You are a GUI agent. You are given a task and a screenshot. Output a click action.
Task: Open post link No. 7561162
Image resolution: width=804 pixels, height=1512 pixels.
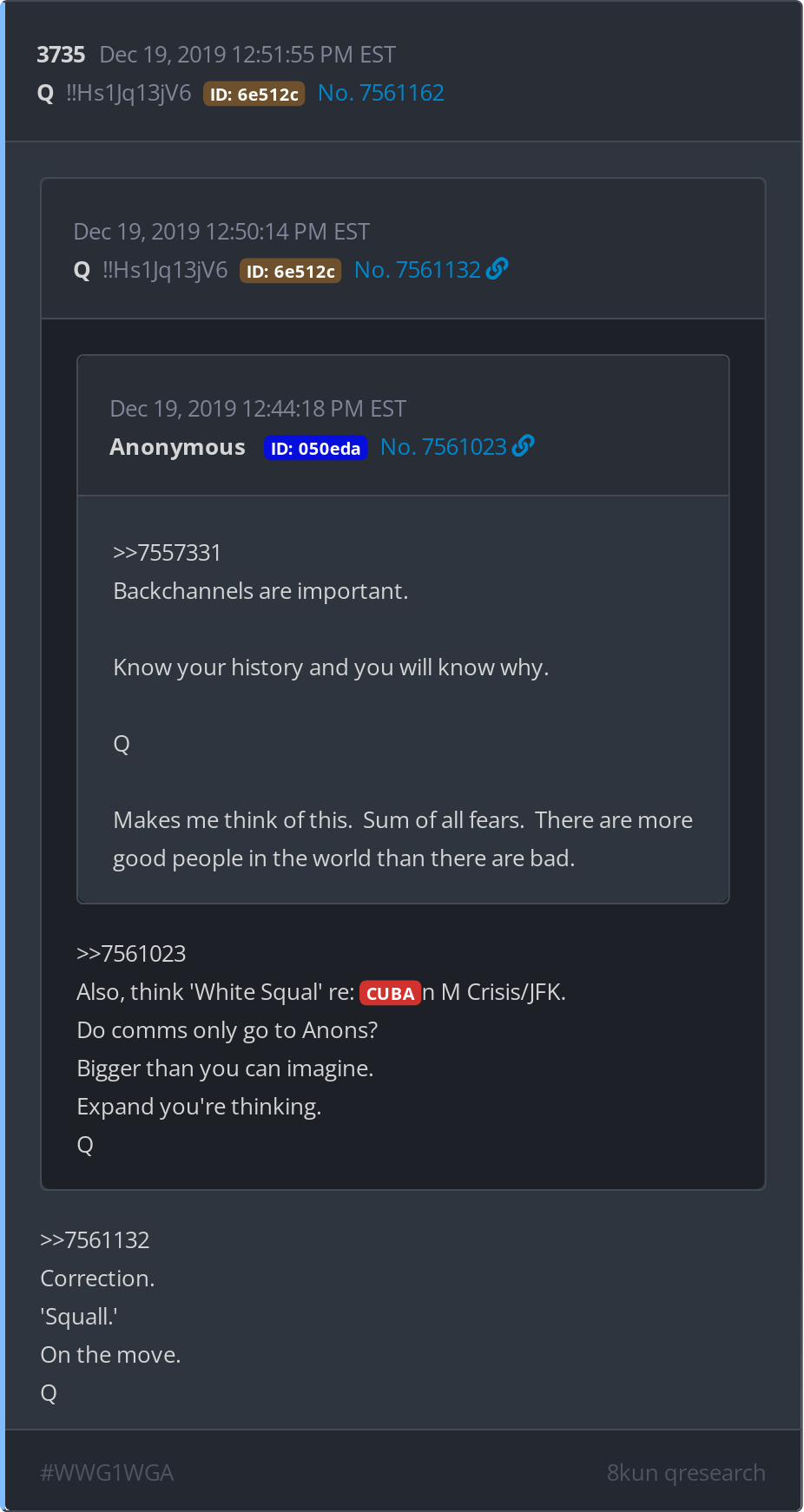pyautogui.click(x=381, y=93)
